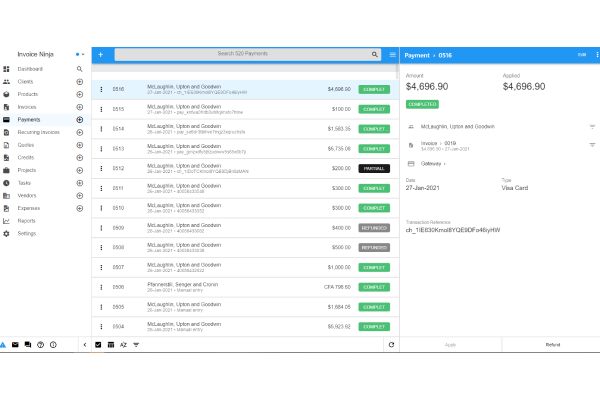The width and height of the screenshot is (600, 400).
Task: Click the forum chat icon in bottom bar
Action: point(28,344)
